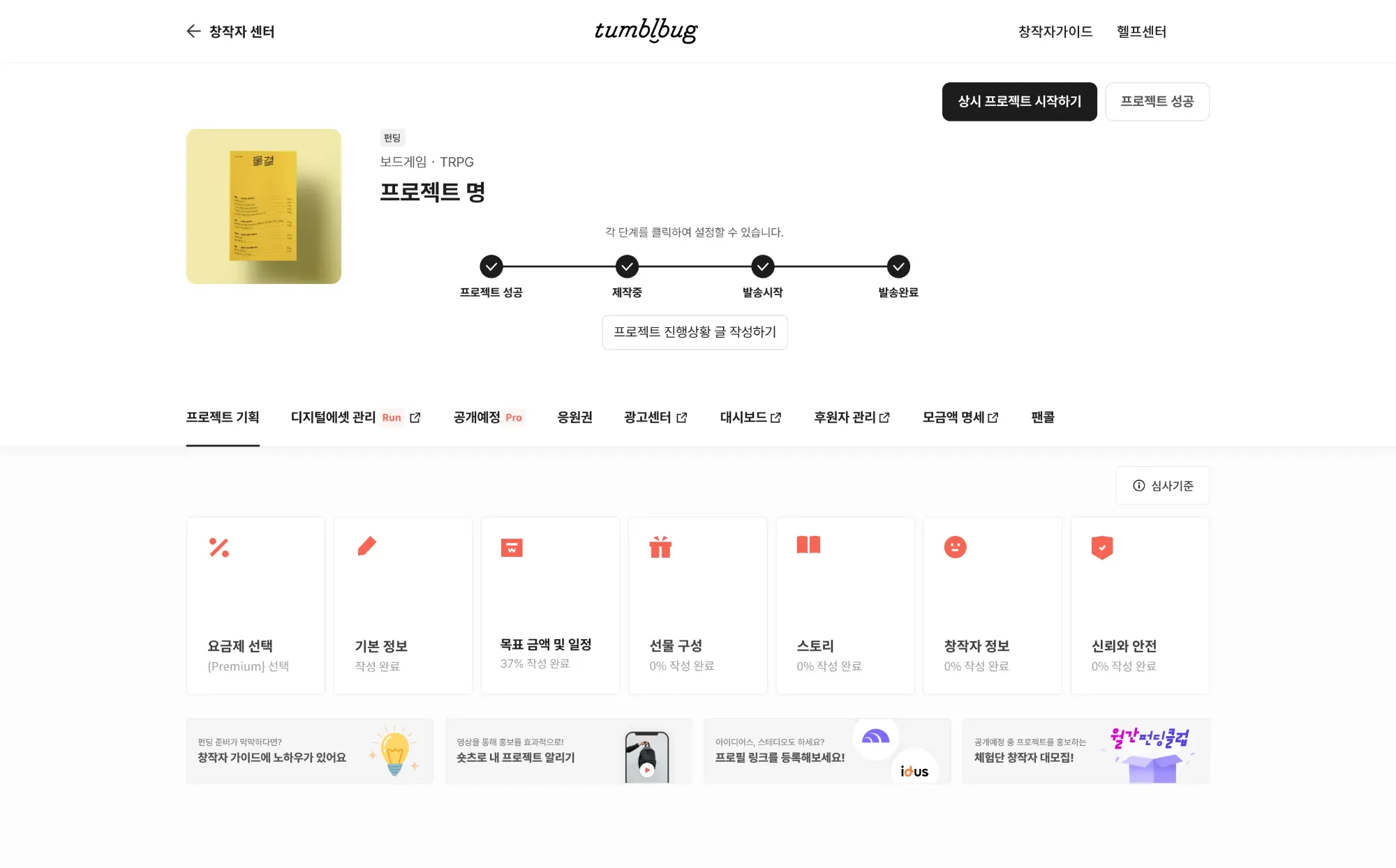Open the 공개예정 Pro tab
The width and height of the screenshot is (1396, 868).
pos(488,417)
